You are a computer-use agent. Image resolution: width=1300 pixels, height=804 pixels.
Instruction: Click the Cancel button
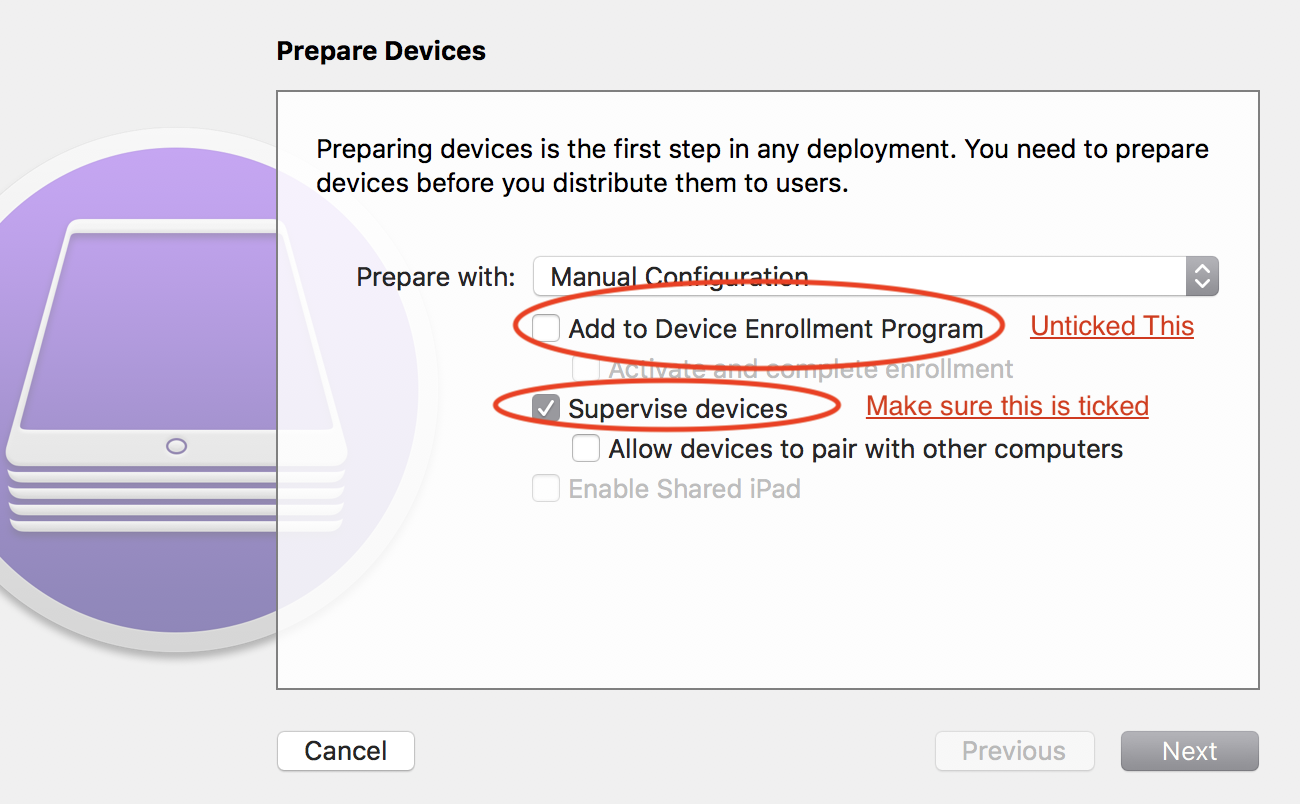(x=345, y=751)
